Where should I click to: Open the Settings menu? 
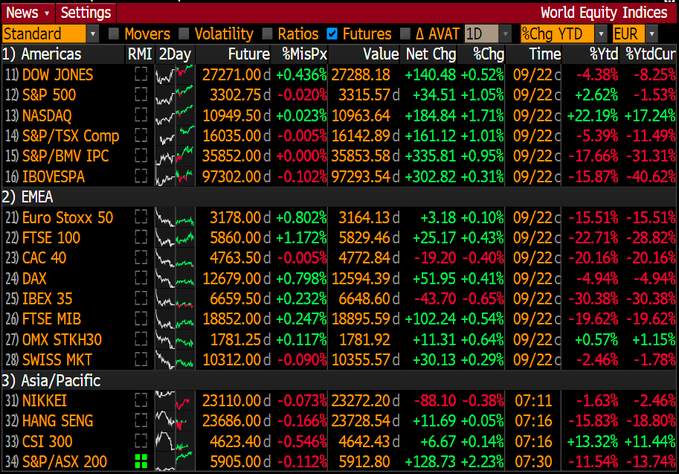(x=86, y=13)
